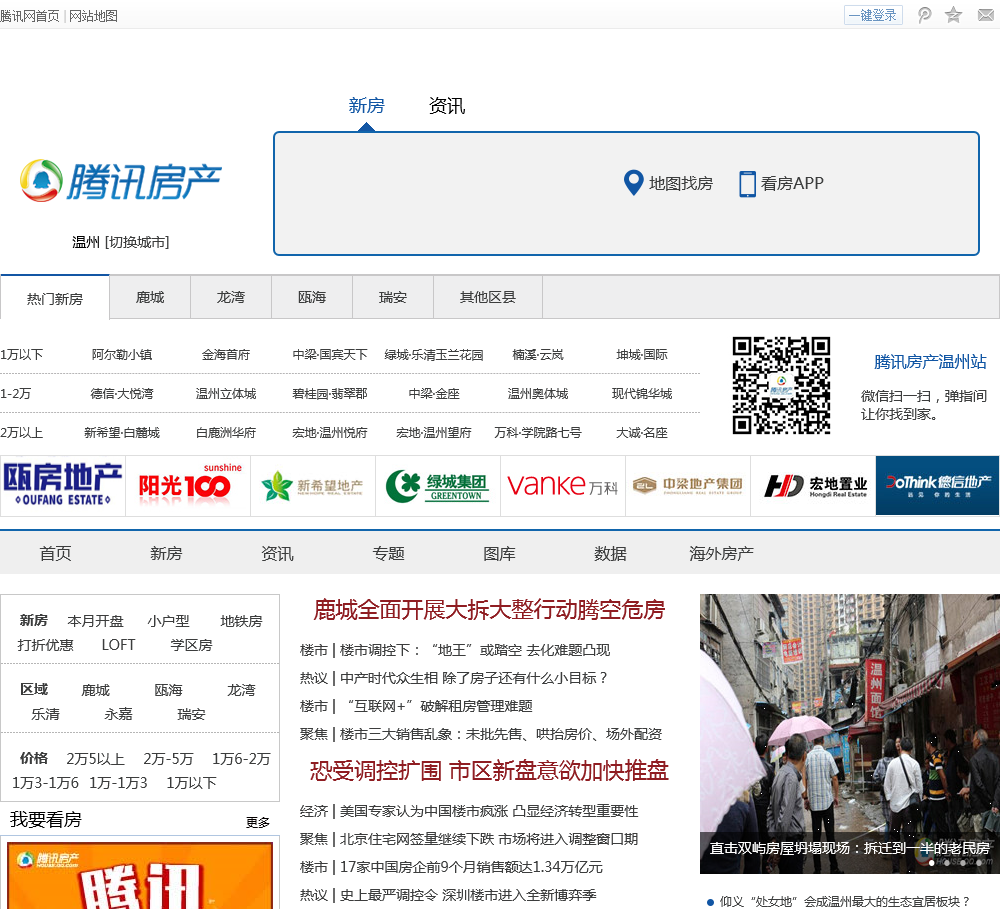Click the 一键登录 login button
1000x909 pixels.
(x=872, y=15)
